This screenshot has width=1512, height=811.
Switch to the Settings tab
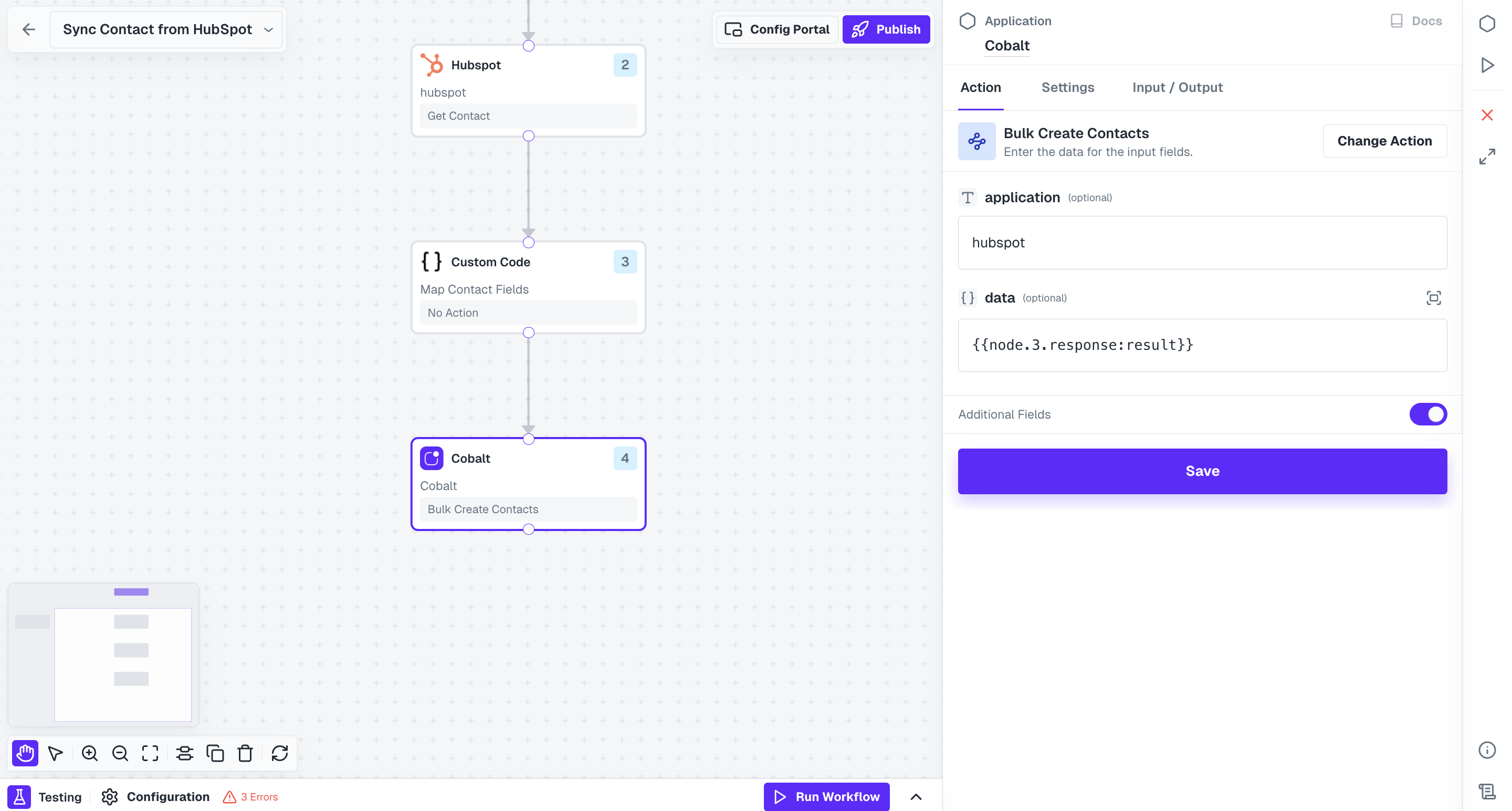1067,88
